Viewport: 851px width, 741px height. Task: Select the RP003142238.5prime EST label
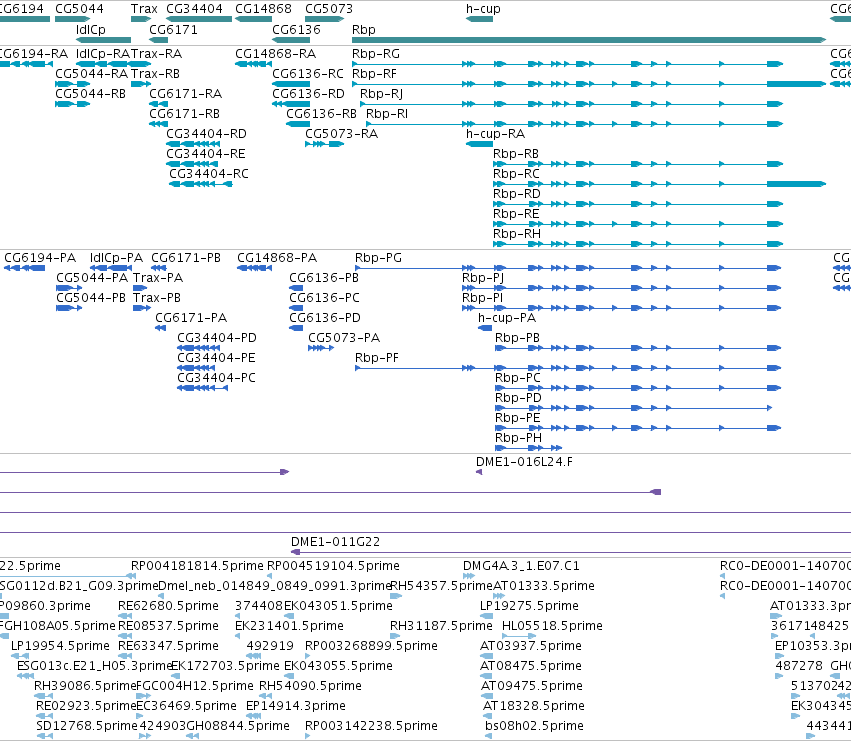pyautogui.click(x=371, y=726)
